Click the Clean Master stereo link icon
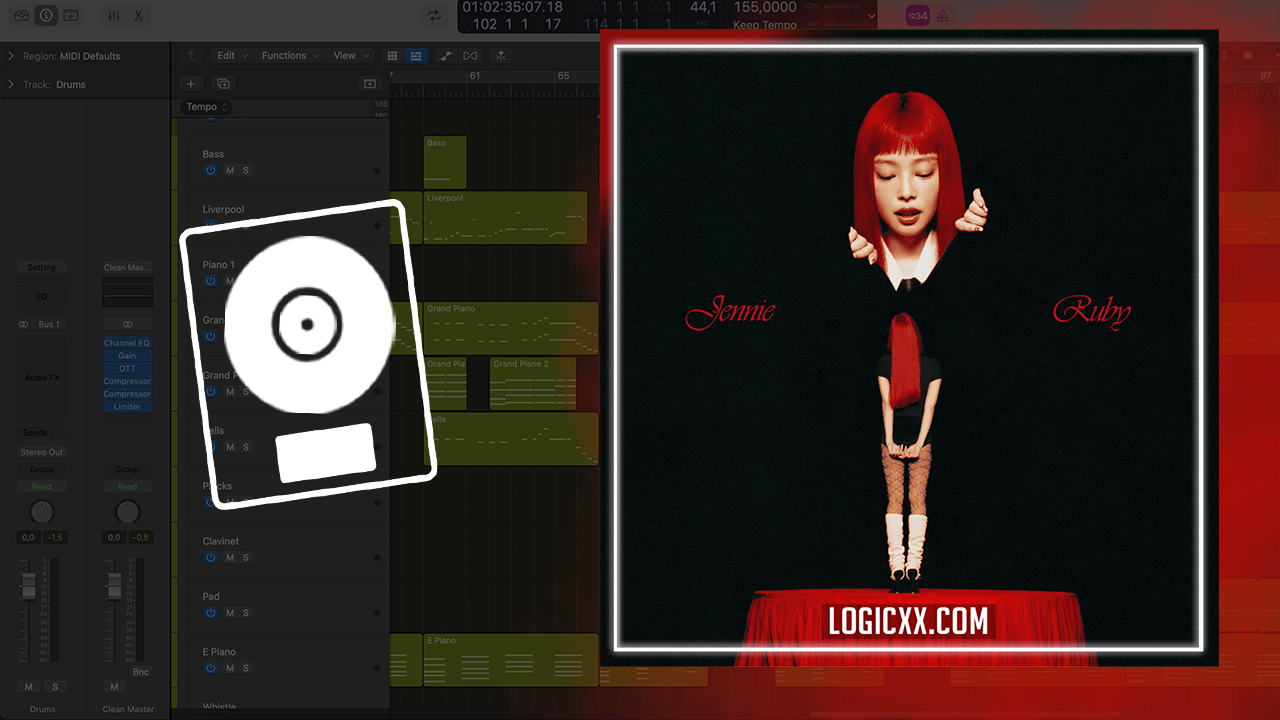Screen dimensions: 1280x720 (127, 325)
